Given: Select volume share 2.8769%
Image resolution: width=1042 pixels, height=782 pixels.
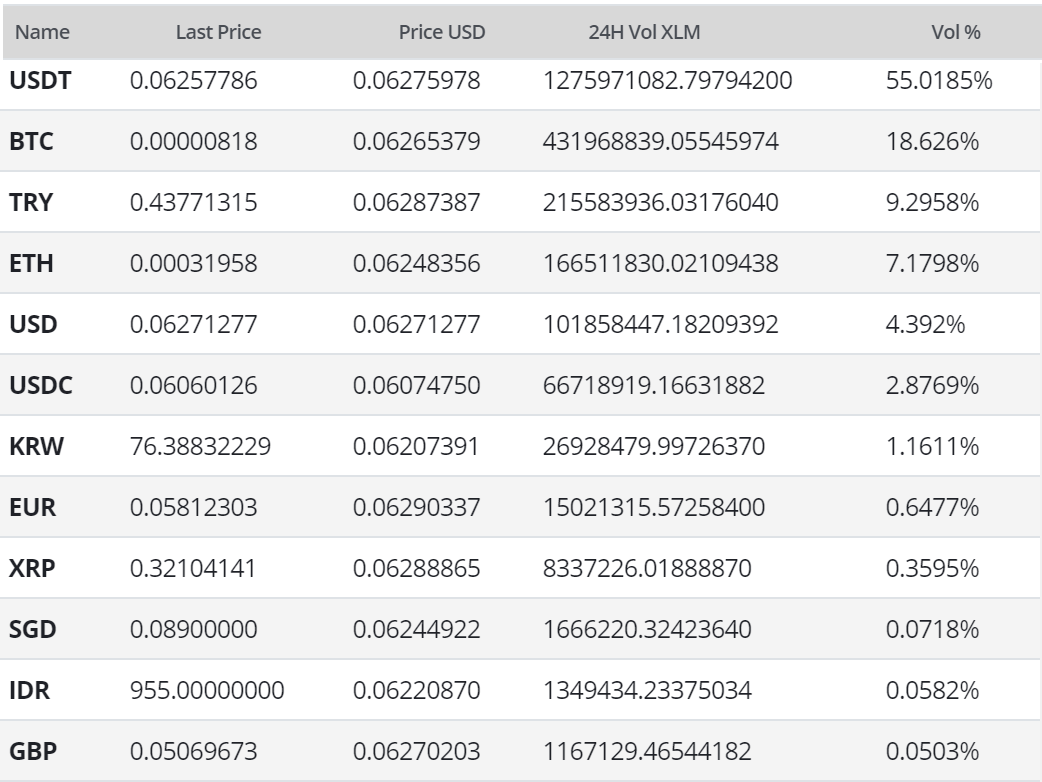Looking at the screenshot, I should pos(932,385).
